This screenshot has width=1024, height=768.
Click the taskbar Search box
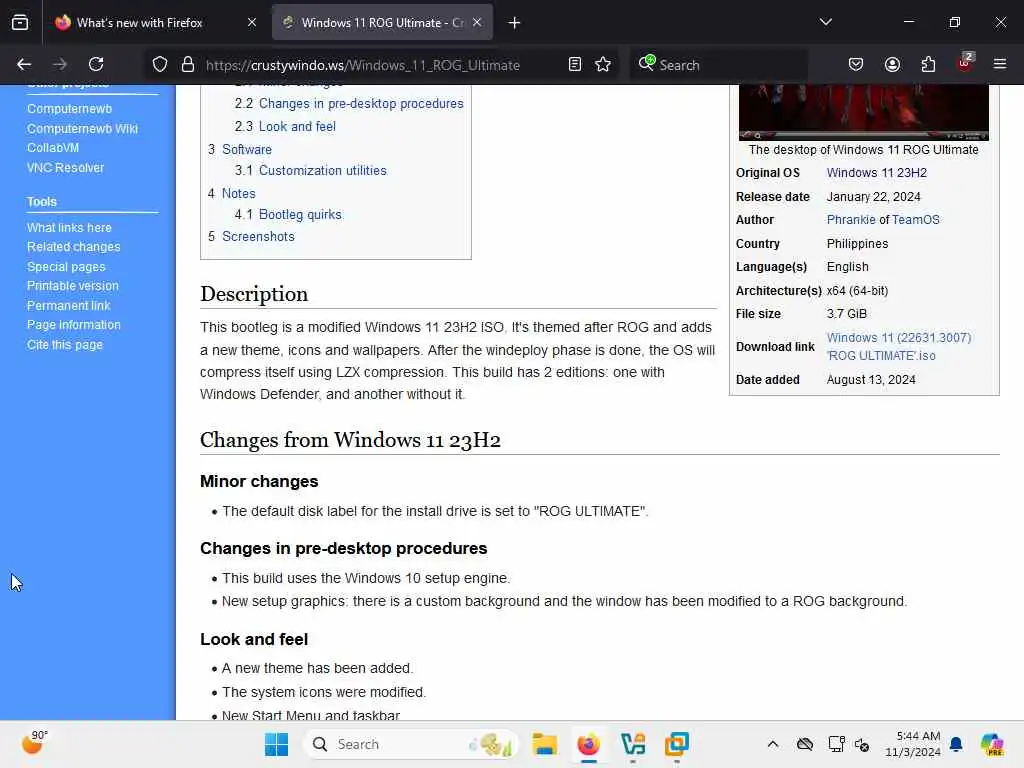pos(411,744)
